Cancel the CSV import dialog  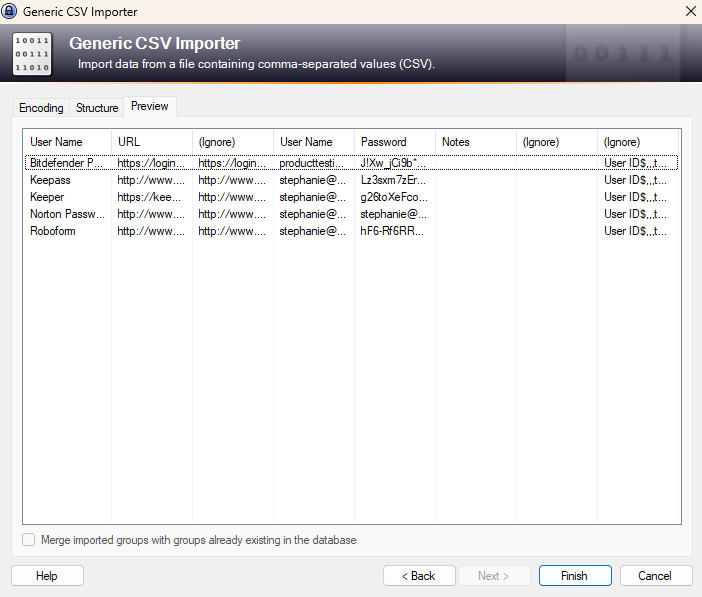click(x=655, y=576)
